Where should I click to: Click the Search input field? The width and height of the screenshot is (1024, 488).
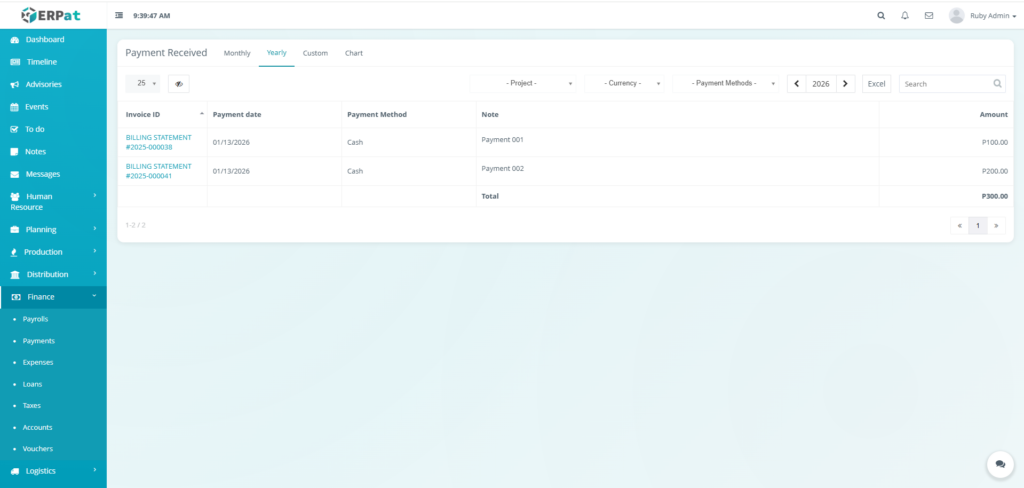coord(945,84)
